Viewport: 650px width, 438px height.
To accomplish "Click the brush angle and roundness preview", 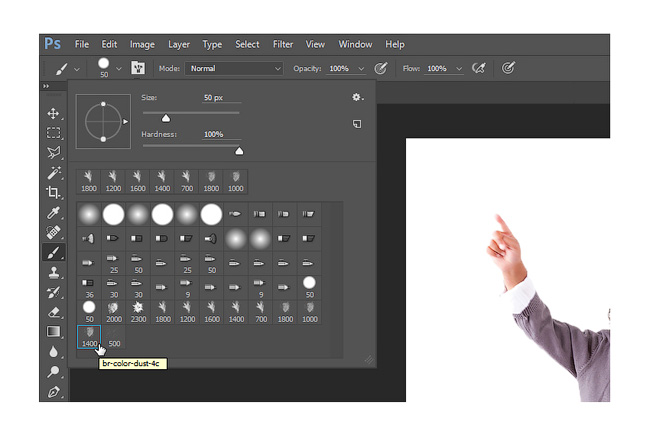I will [103, 121].
